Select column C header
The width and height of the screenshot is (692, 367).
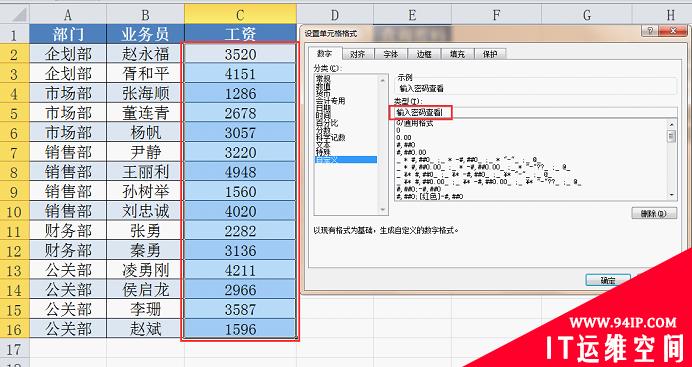click(240, 15)
